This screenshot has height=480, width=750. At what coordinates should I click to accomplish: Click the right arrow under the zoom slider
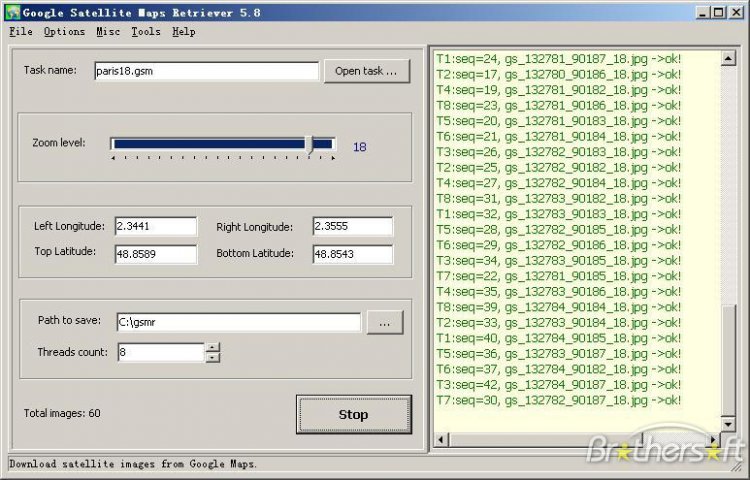tap(333, 158)
